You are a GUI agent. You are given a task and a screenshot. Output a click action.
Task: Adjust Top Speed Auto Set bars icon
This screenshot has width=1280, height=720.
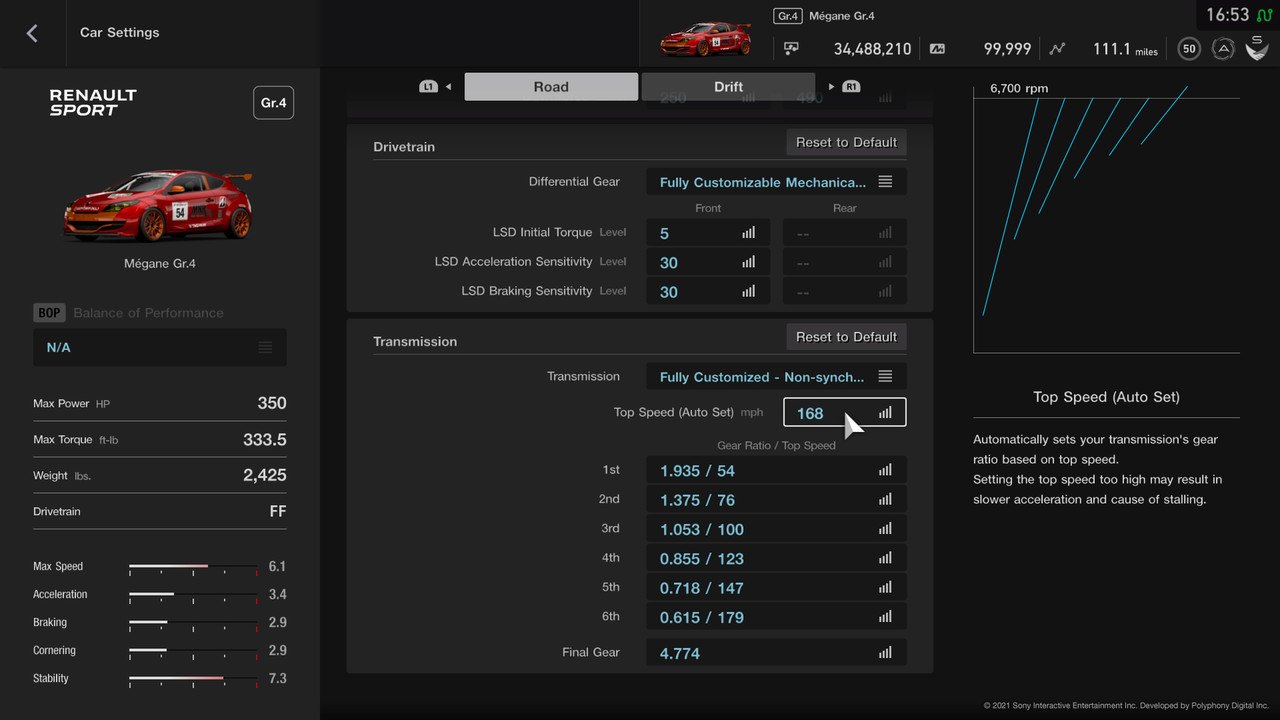pyautogui.click(x=885, y=413)
